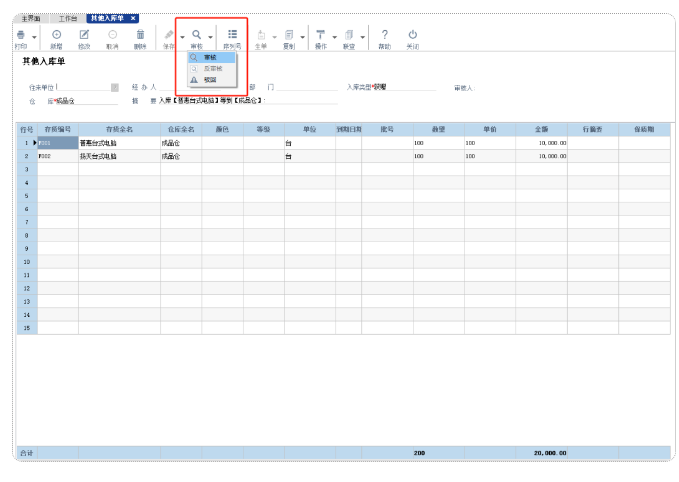Choose 反审核 in the dropdown menu

click(211, 68)
